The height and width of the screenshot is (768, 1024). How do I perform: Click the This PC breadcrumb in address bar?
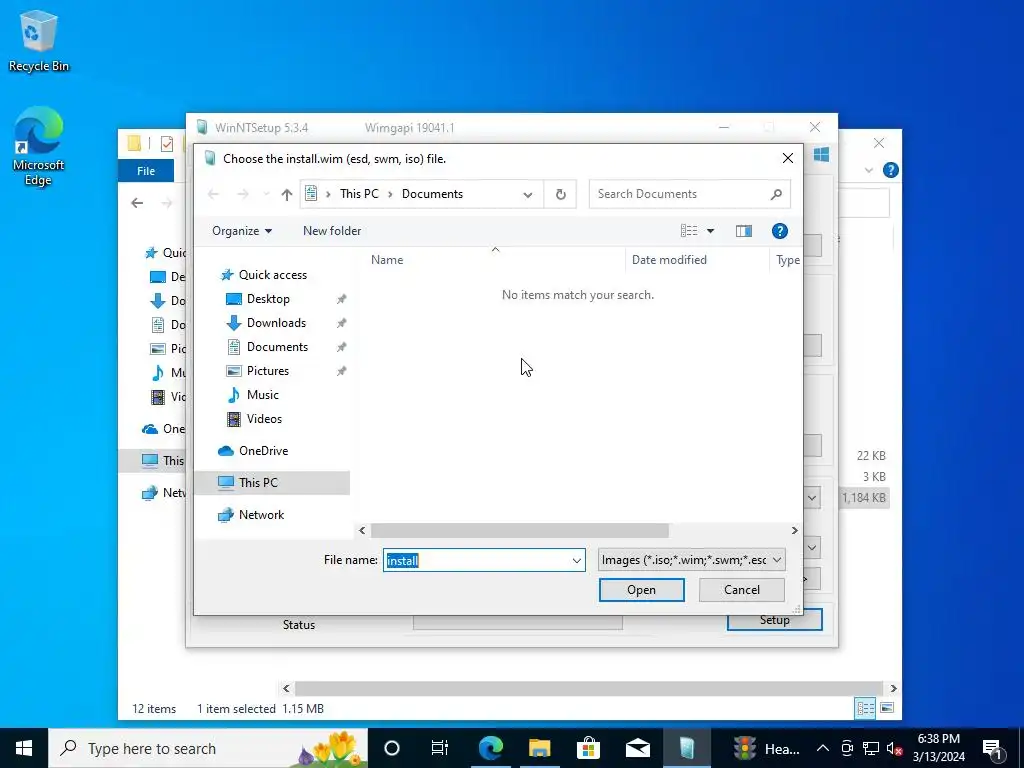tap(359, 194)
